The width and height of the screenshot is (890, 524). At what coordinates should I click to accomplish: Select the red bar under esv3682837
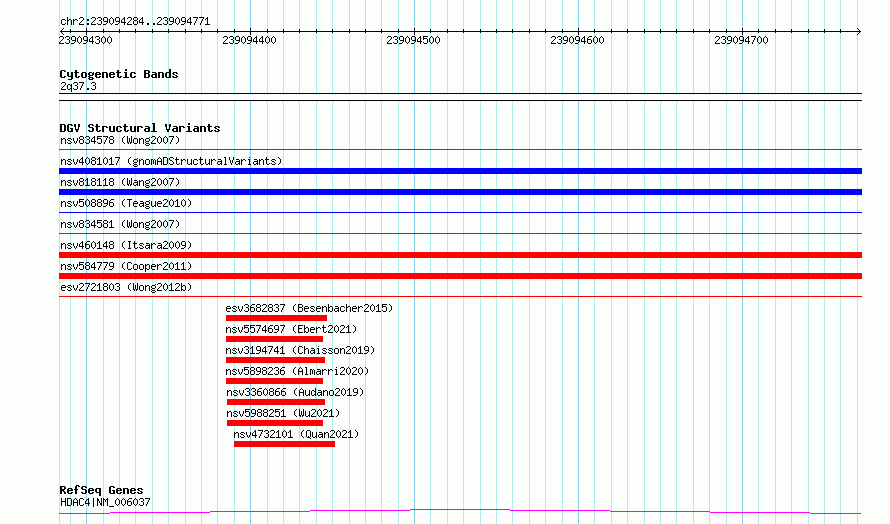click(x=276, y=318)
